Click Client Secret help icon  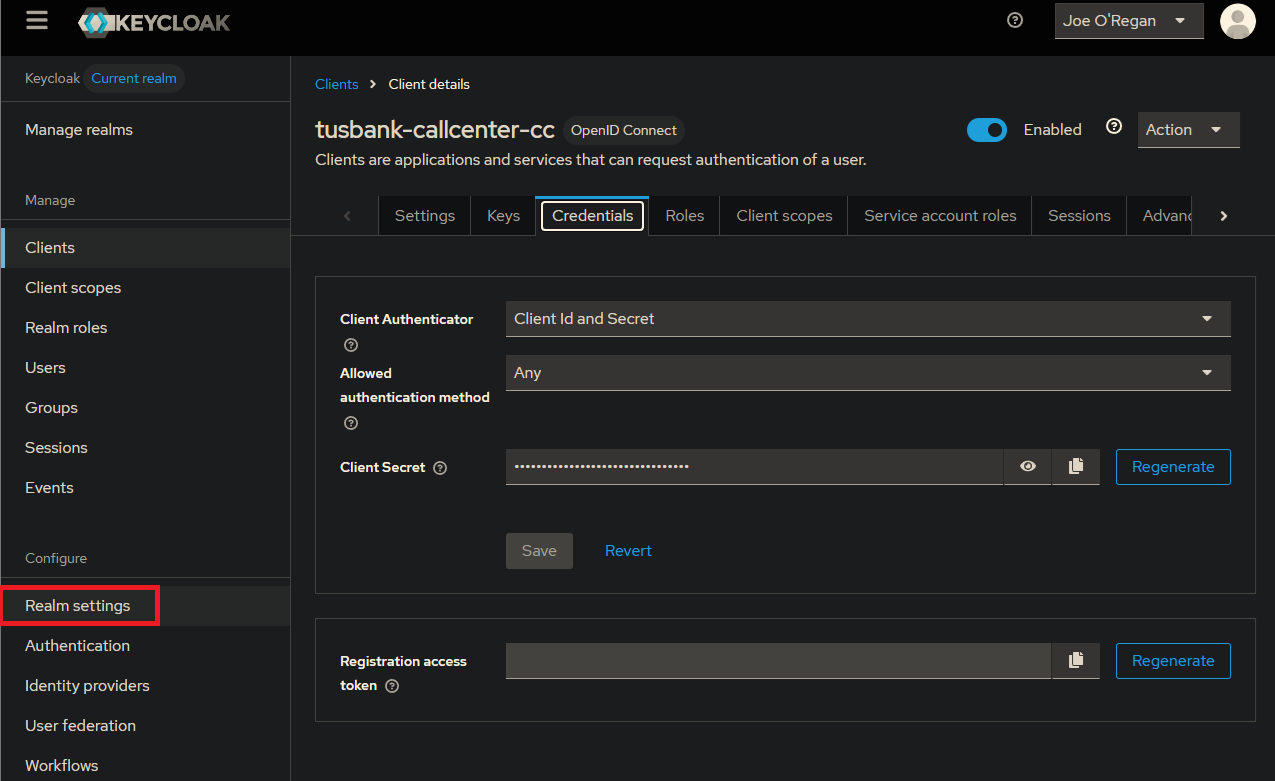pyautogui.click(x=440, y=468)
